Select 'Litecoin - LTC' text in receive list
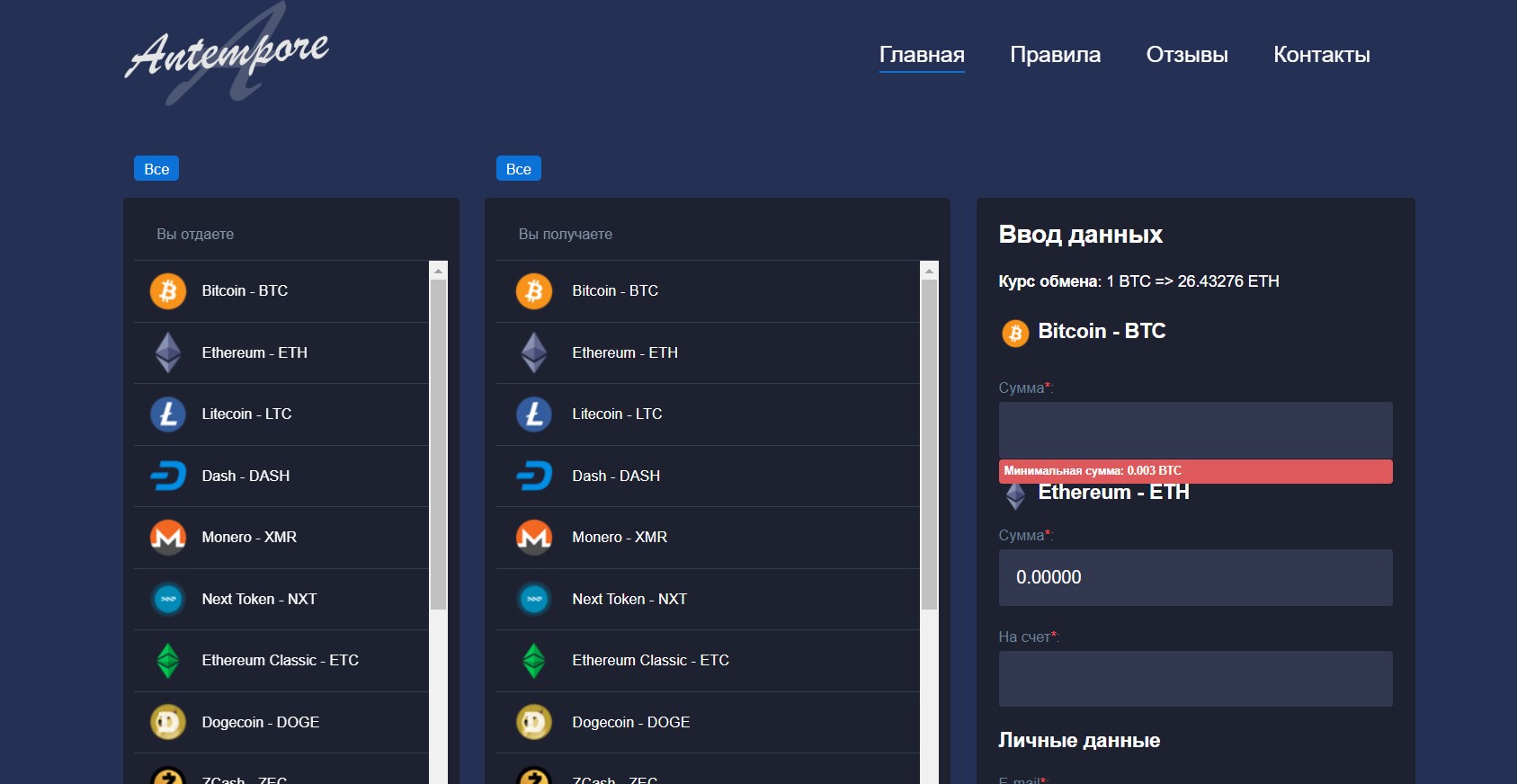Viewport: 1517px width, 784px height. coord(617,414)
